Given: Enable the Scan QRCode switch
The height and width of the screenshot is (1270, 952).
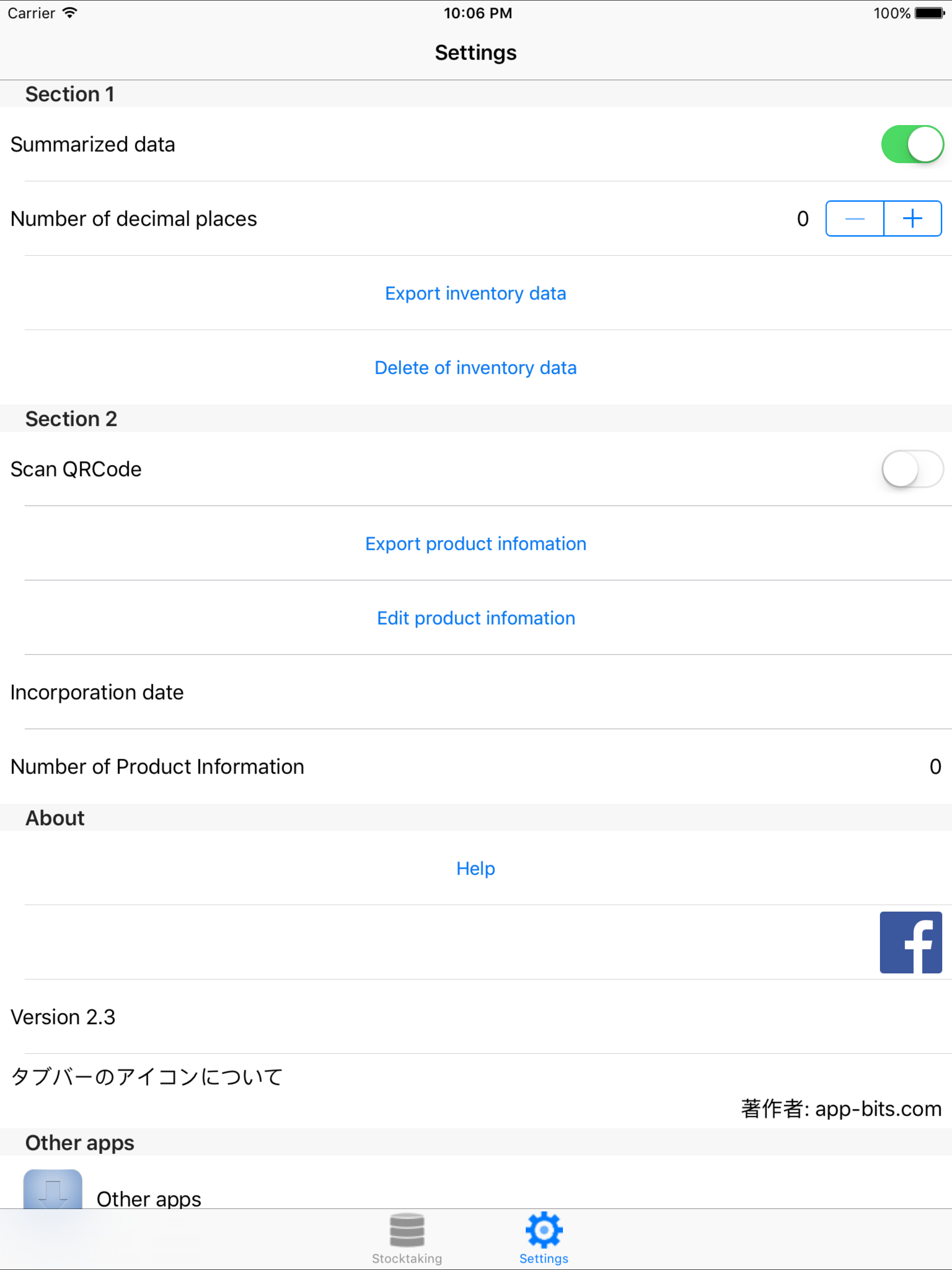Looking at the screenshot, I should point(912,469).
